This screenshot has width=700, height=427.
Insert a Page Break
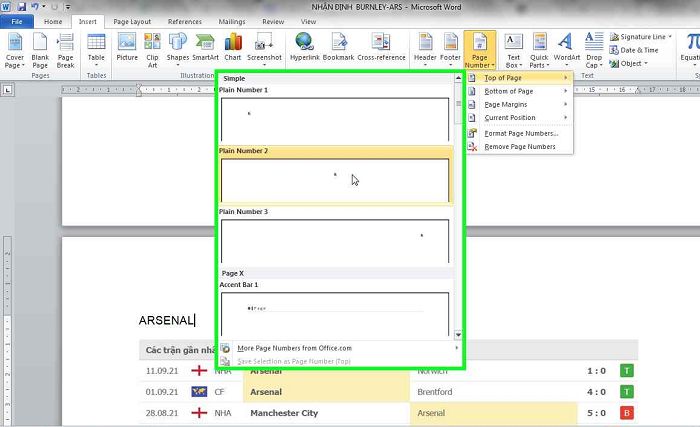click(x=65, y=50)
